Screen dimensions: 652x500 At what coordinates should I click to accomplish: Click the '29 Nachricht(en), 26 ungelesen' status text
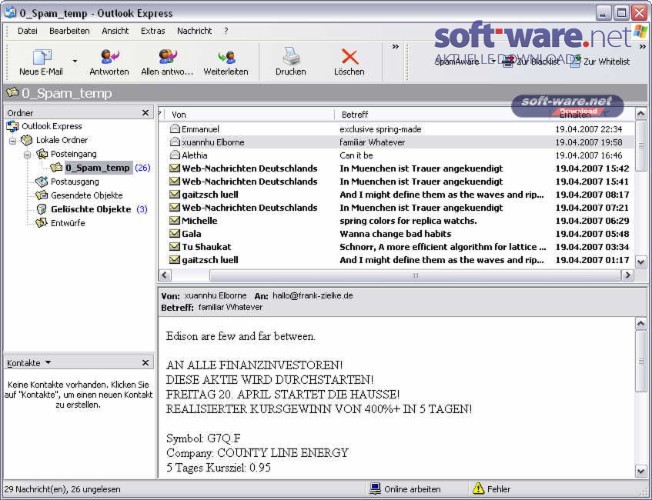pyautogui.click(x=62, y=489)
